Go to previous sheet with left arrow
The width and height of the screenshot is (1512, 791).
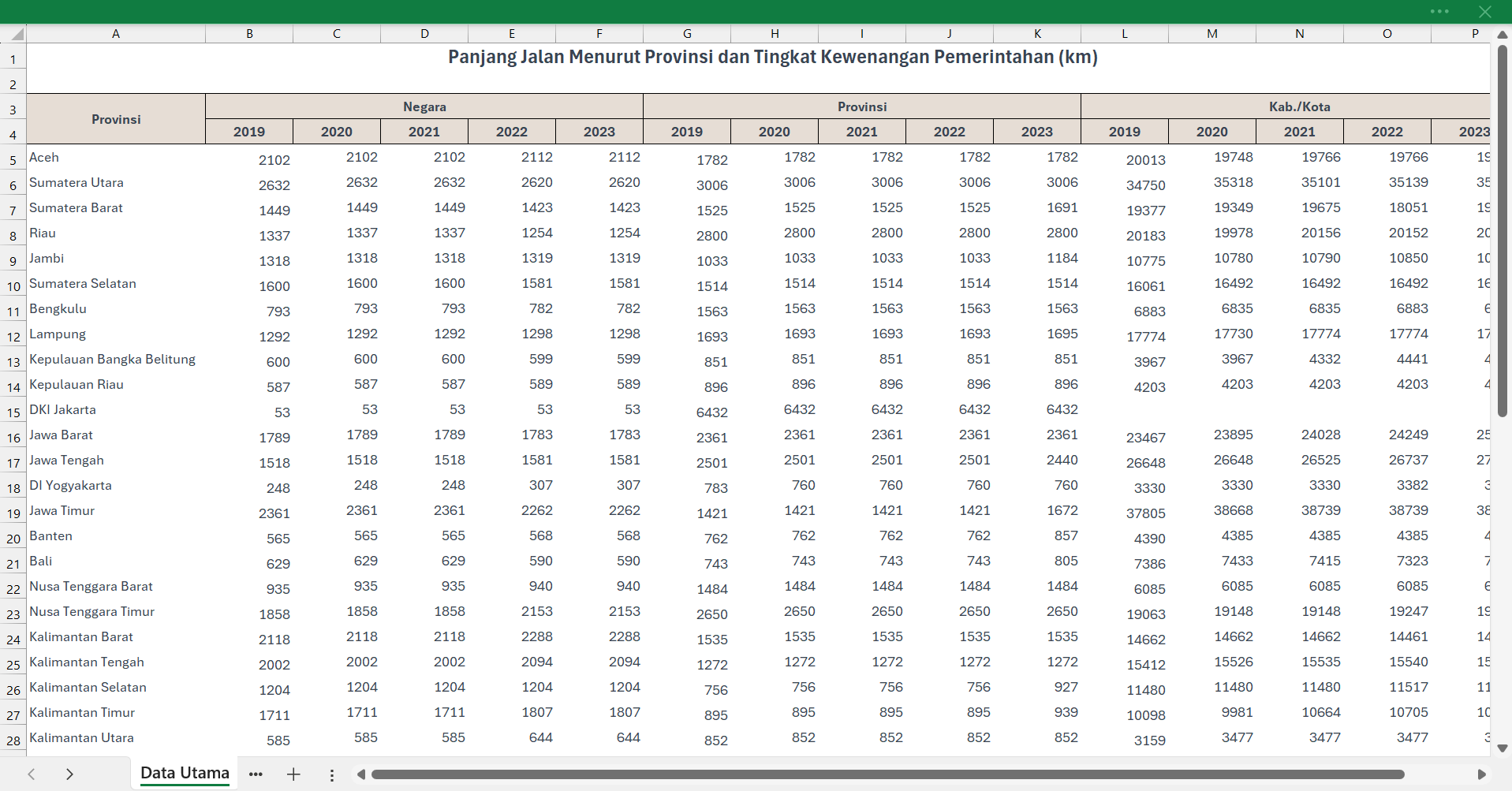32,774
